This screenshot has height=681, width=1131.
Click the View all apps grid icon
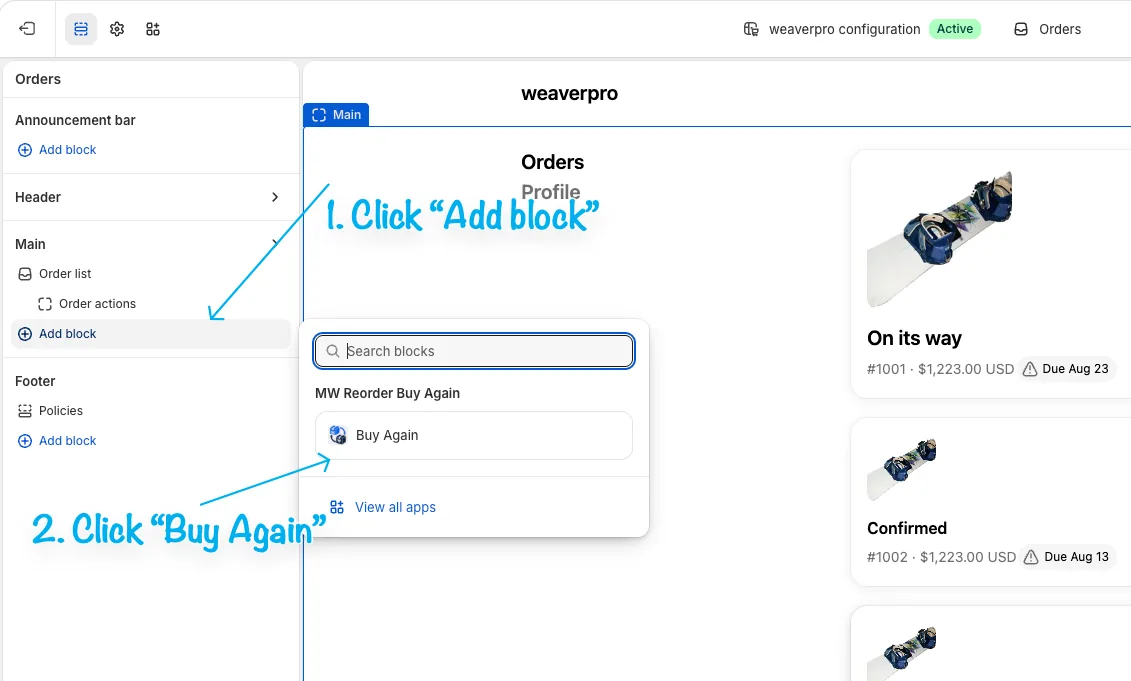337,507
